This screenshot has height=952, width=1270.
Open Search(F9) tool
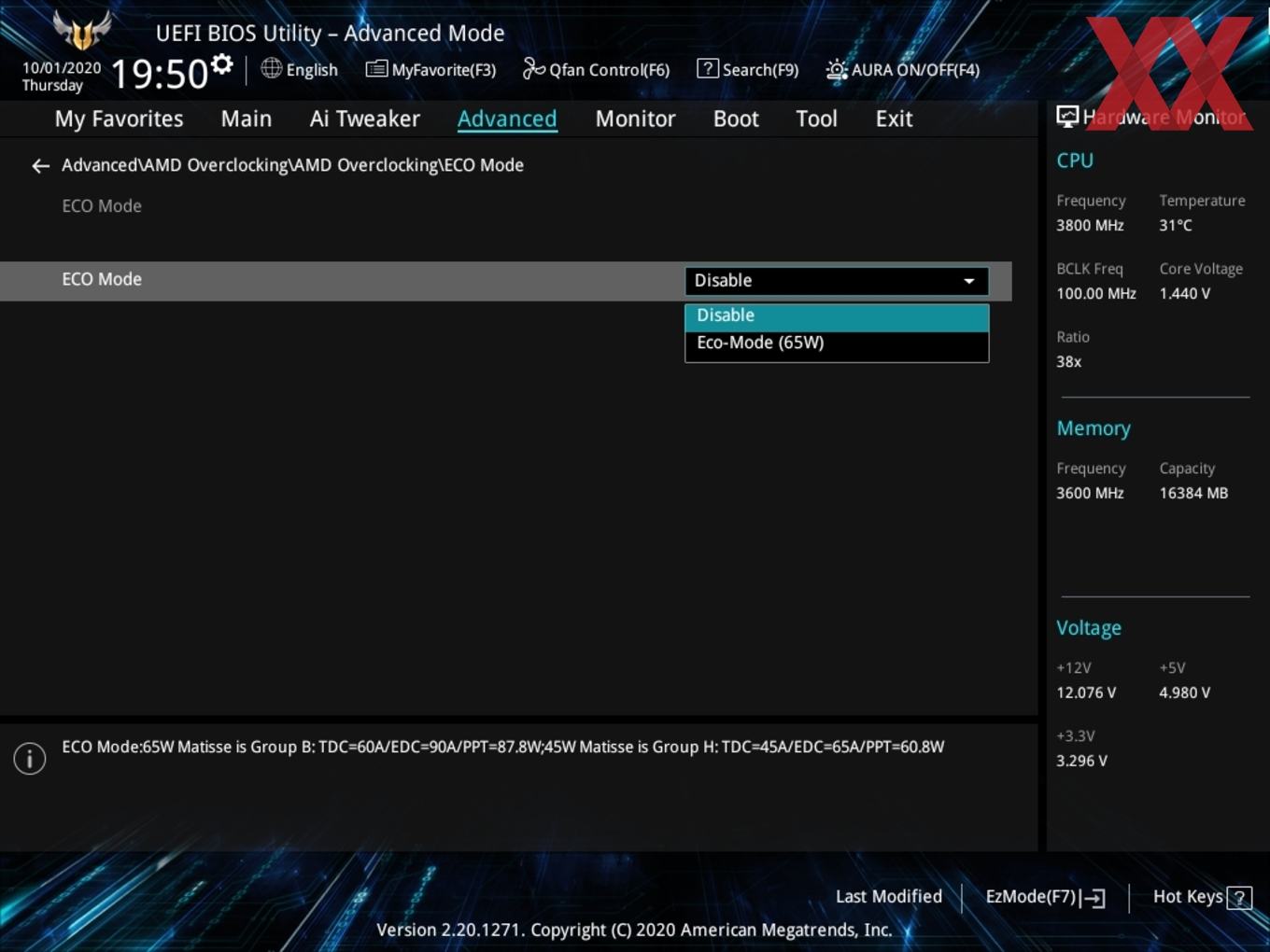[x=748, y=69]
